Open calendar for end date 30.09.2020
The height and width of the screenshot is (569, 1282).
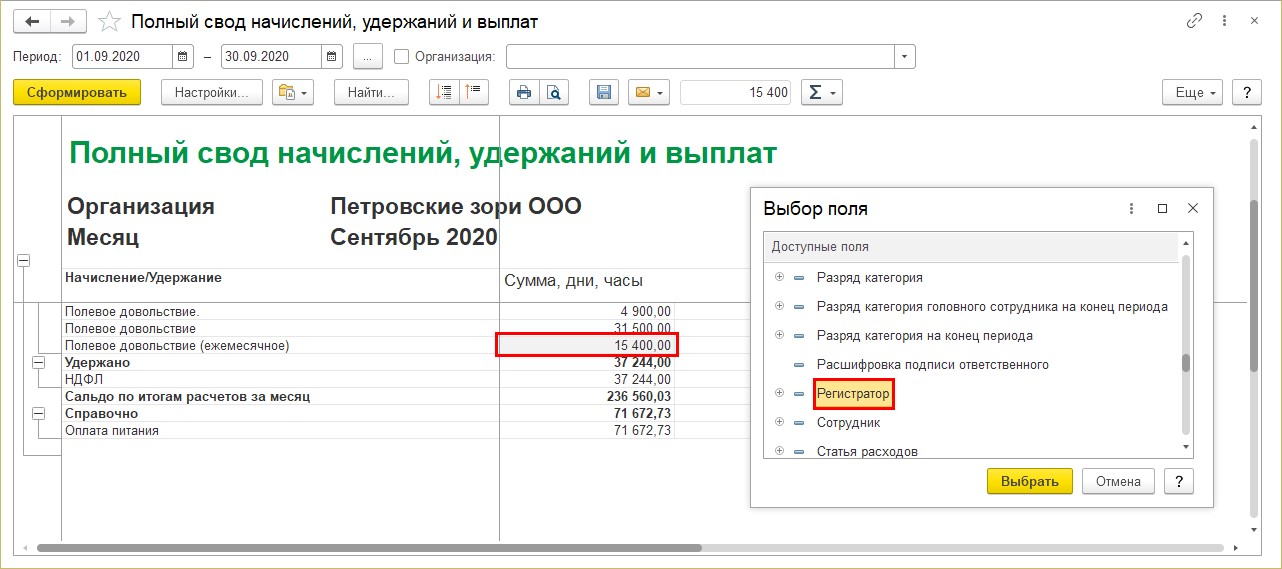pos(332,56)
